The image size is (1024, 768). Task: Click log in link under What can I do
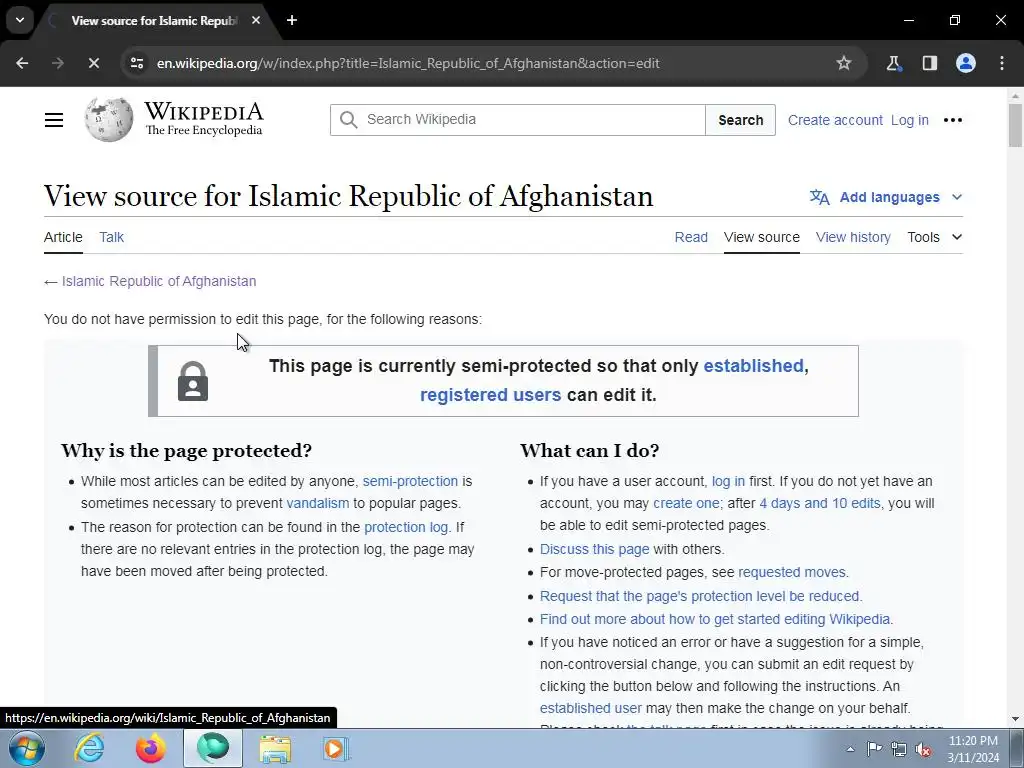728,481
